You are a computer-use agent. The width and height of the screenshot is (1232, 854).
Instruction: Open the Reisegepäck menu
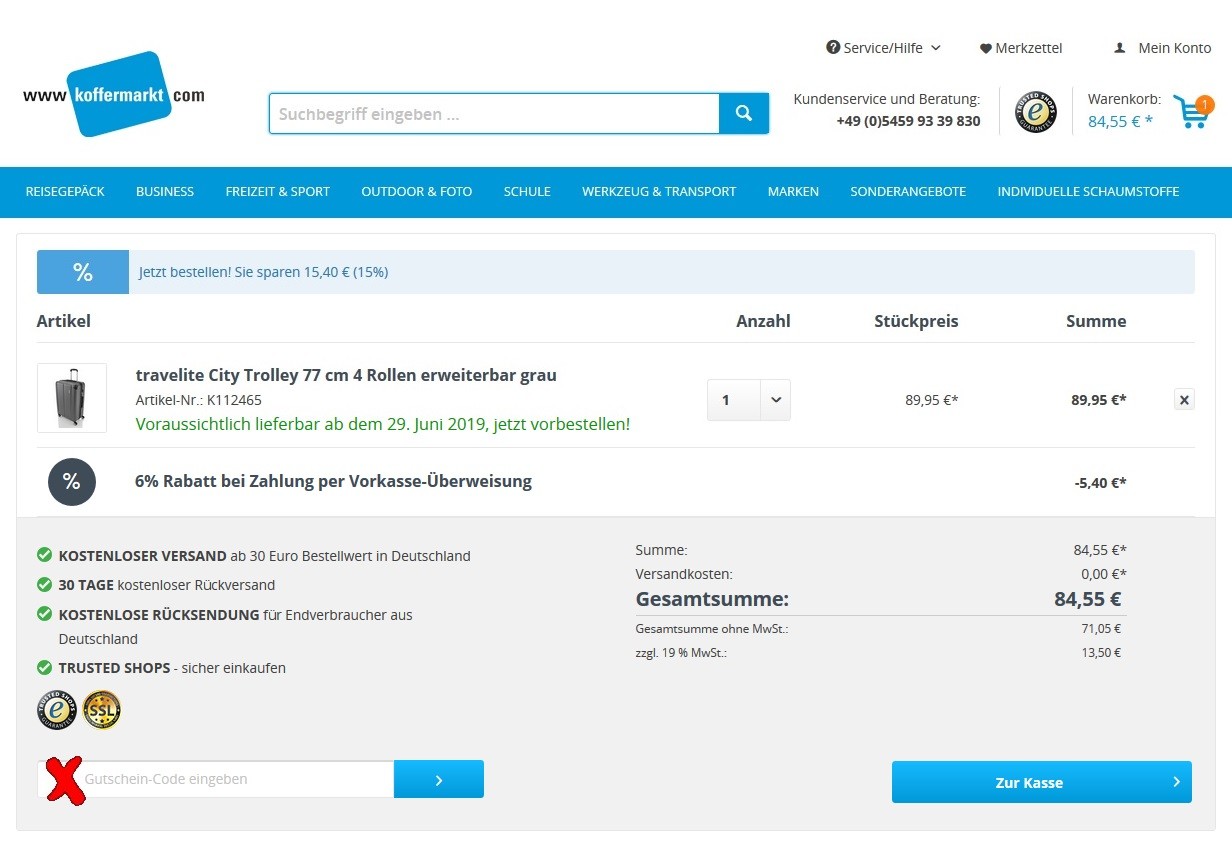pos(65,191)
